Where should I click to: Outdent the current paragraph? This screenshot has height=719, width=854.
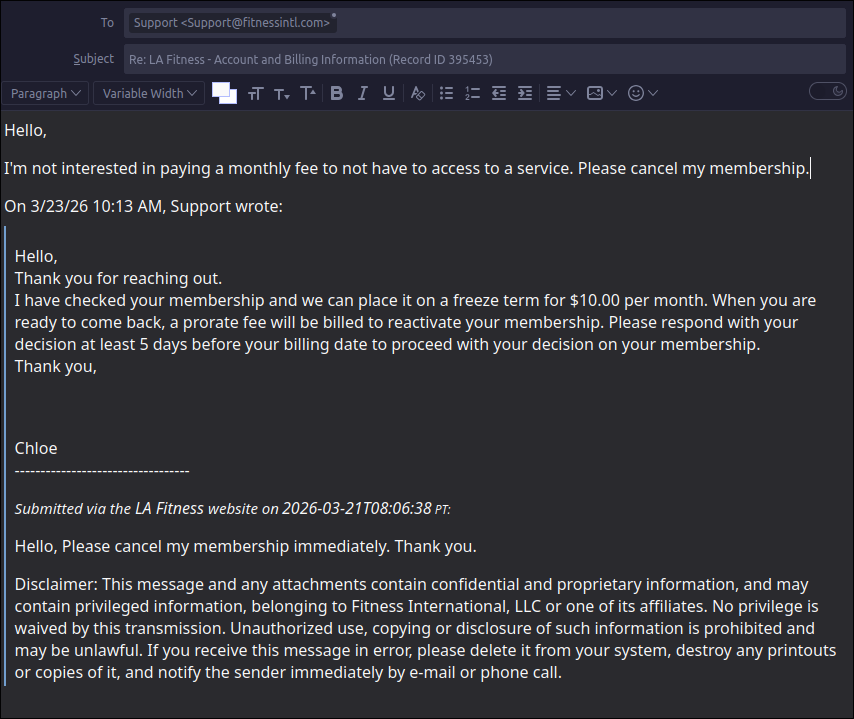(x=498, y=93)
